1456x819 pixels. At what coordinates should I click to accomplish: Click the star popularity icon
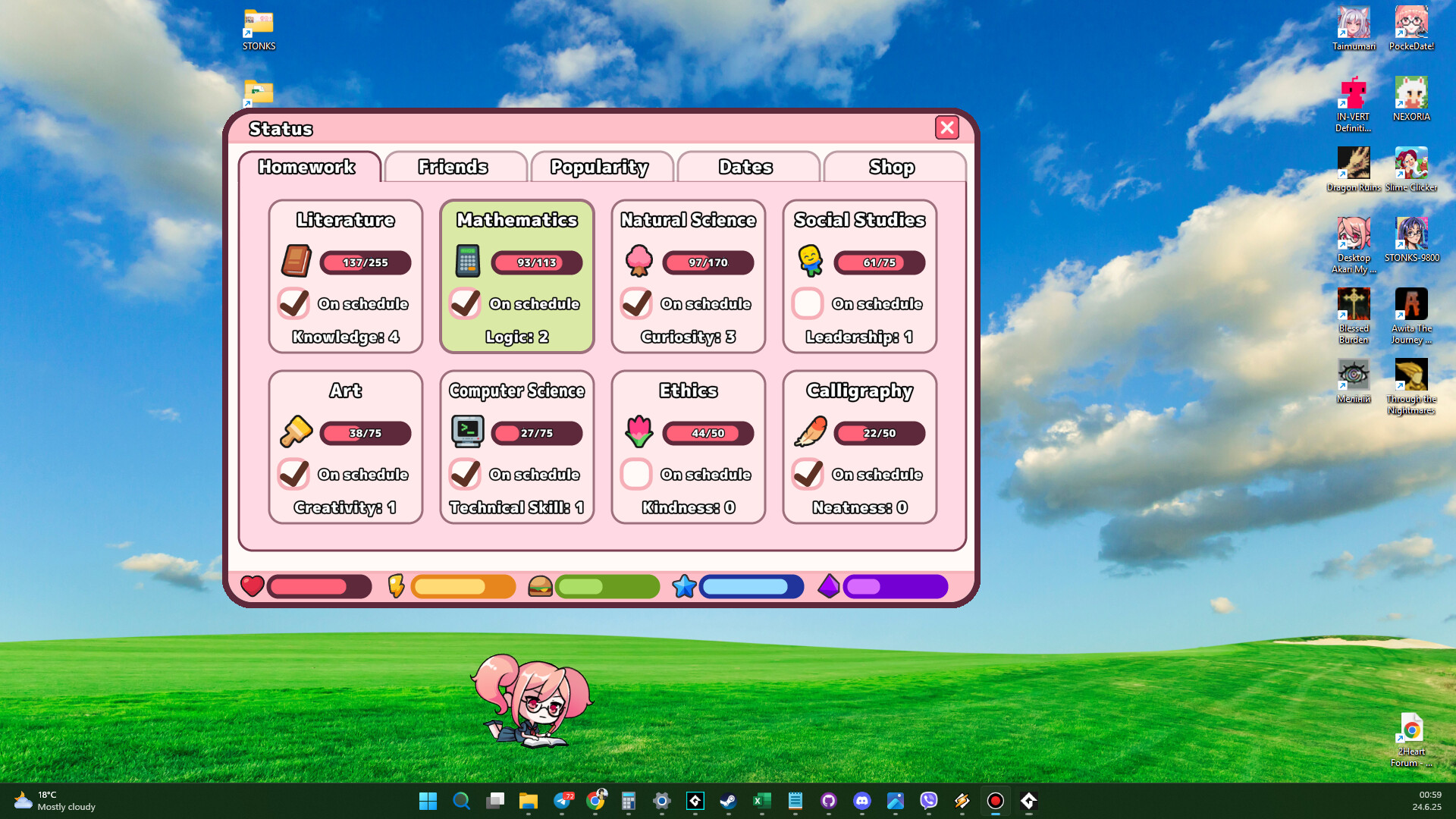[685, 586]
